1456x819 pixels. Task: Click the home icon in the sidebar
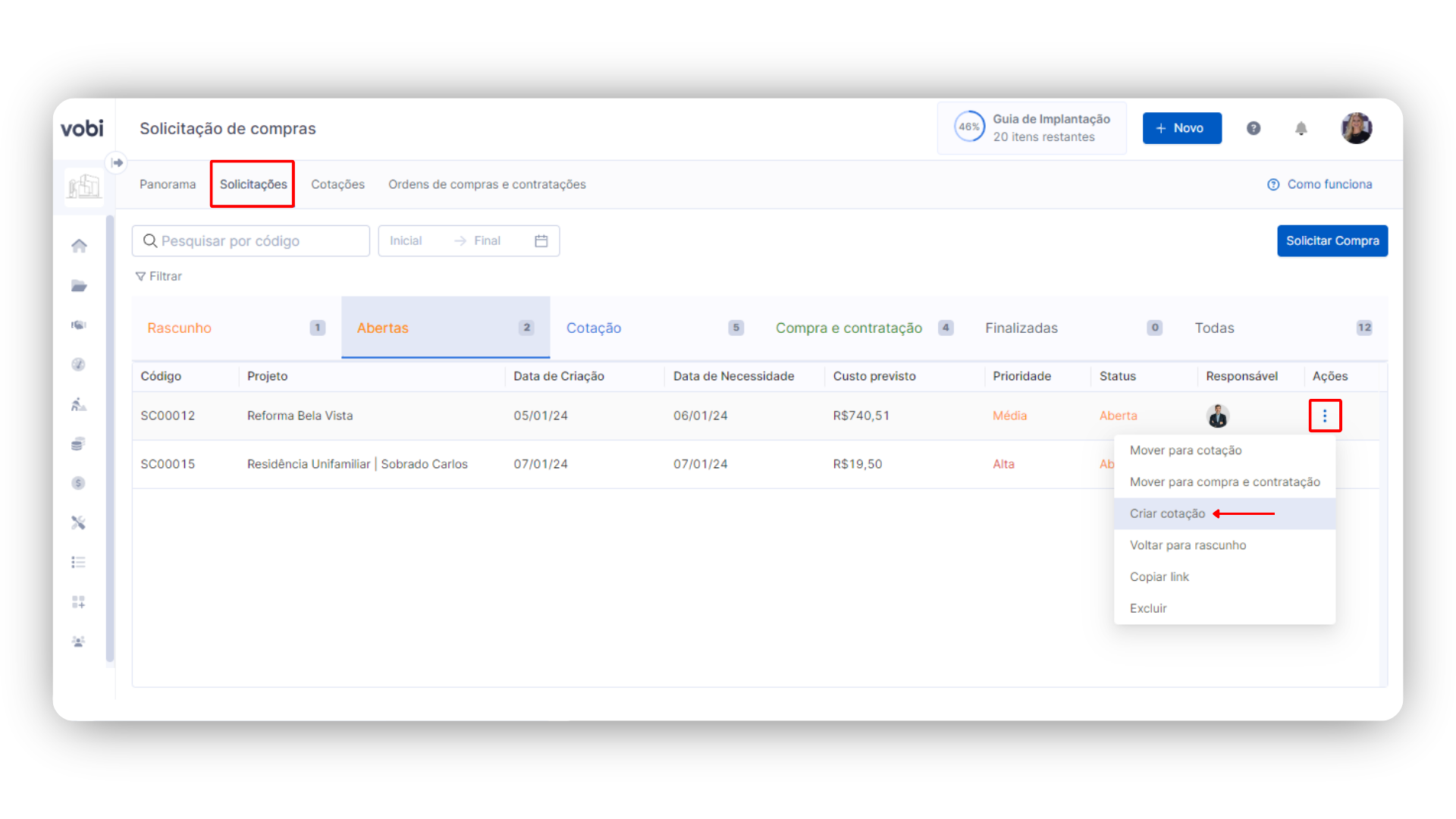click(79, 246)
